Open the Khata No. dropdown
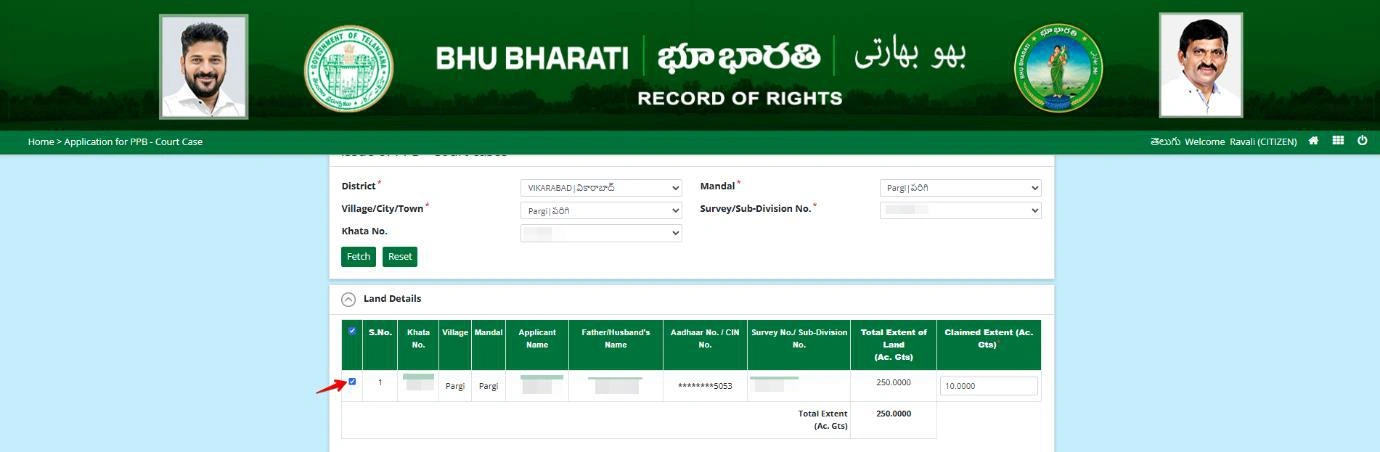 (x=601, y=233)
